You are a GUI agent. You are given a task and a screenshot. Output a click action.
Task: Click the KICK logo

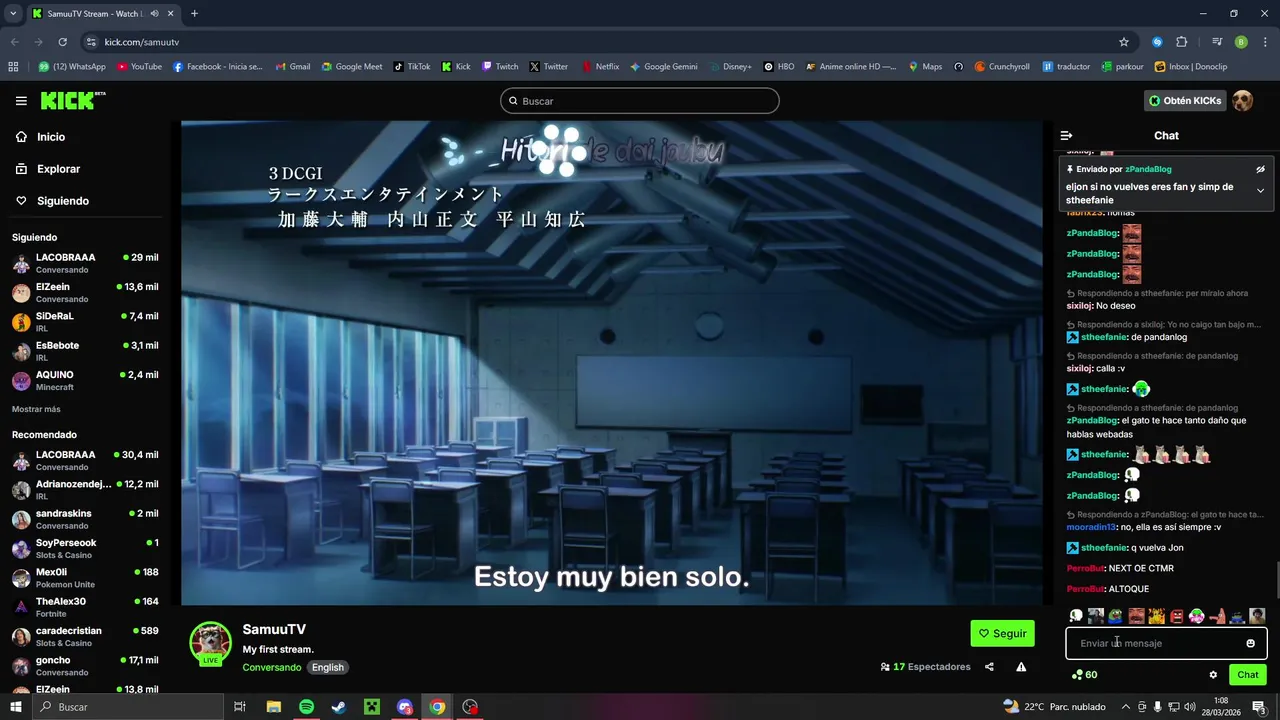[x=72, y=100]
